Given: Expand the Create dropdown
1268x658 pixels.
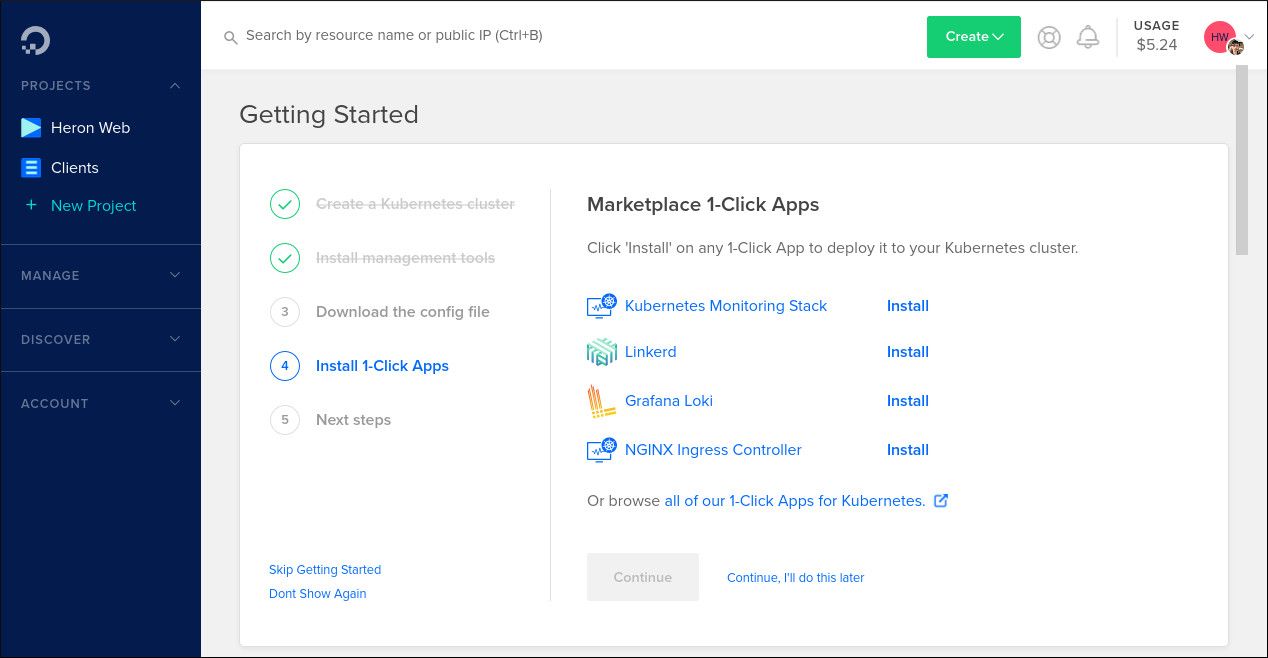Looking at the screenshot, I should [973, 36].
